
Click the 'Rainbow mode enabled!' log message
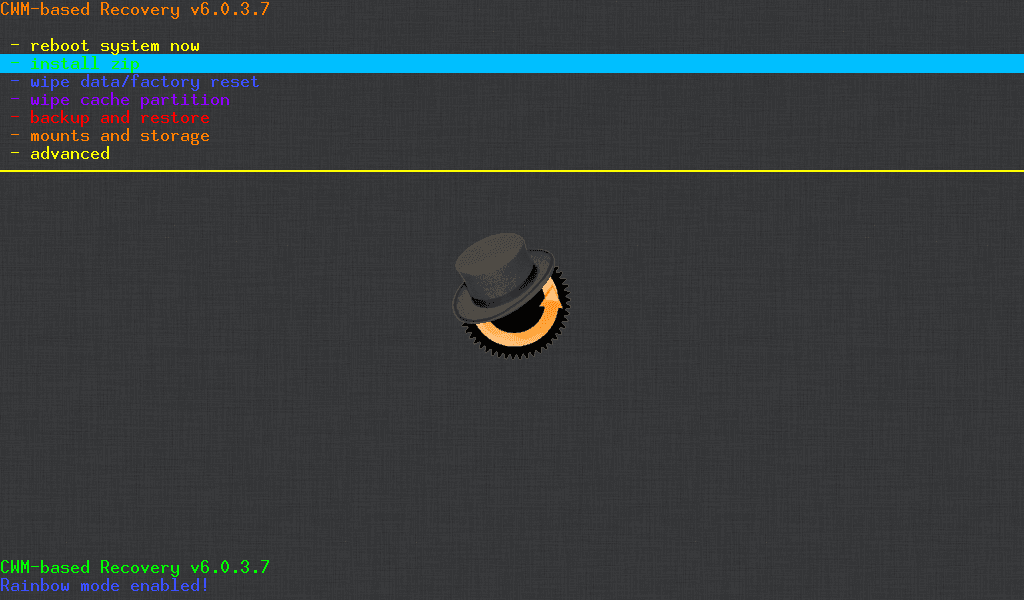pos(104,585)
